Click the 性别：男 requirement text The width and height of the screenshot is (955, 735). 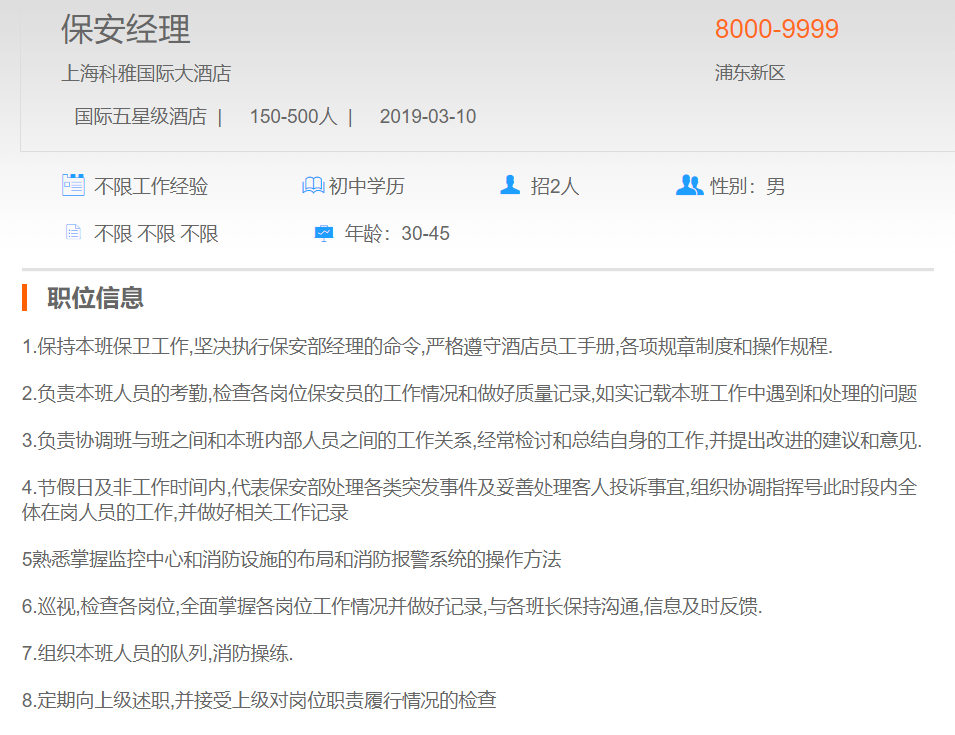pyautogui.click(x=747, y=186)
